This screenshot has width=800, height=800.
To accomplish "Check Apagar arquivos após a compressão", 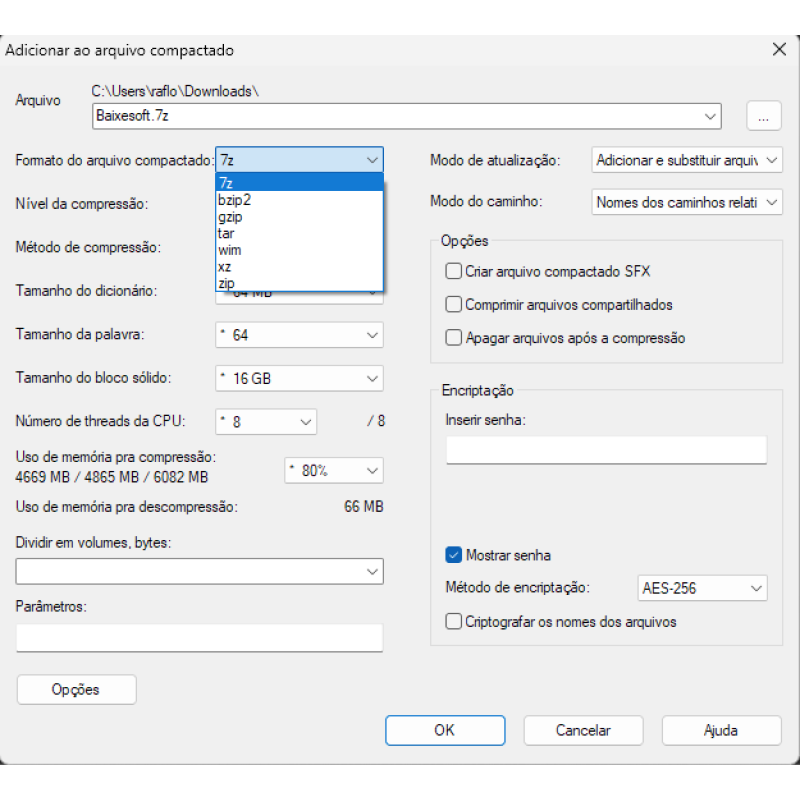I will point(453,338).
